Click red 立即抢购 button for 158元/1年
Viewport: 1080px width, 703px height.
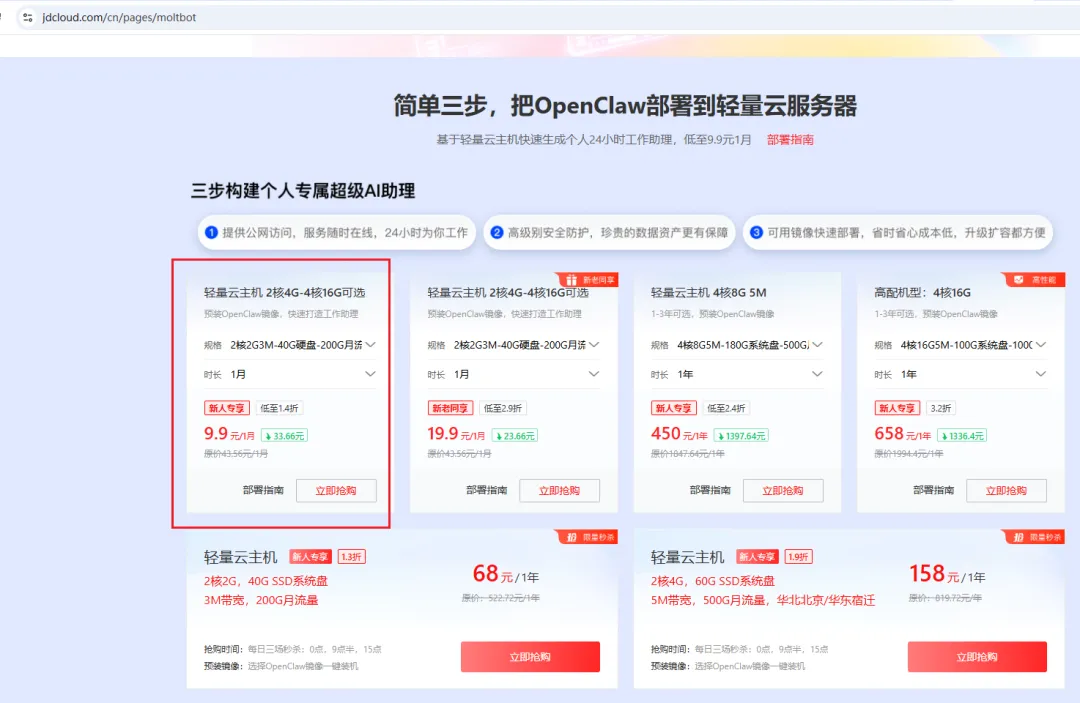(x=977, y=657)
